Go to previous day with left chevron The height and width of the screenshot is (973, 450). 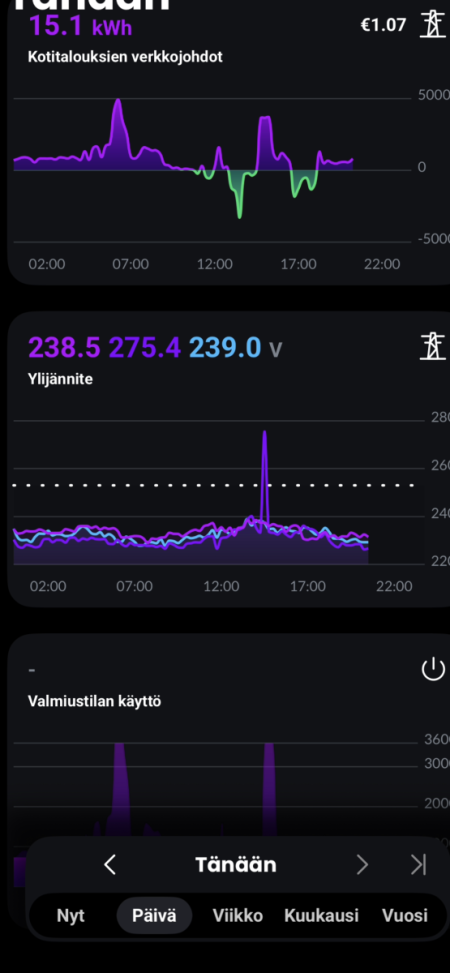tap(110, 864)
